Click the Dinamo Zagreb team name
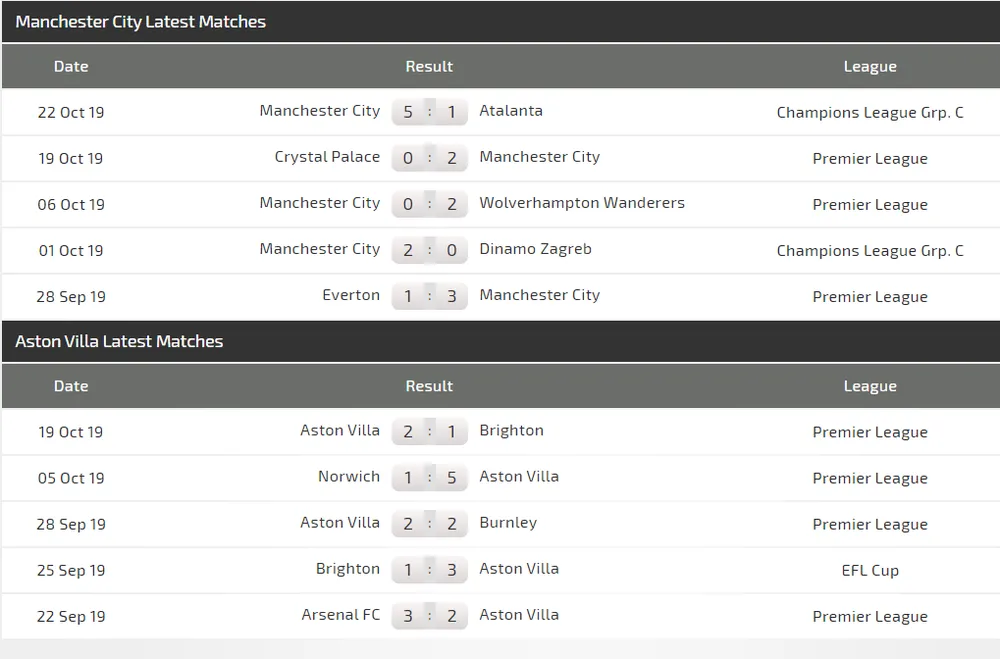The width and height of the screenshot is (1000, 659). (535, 249)
